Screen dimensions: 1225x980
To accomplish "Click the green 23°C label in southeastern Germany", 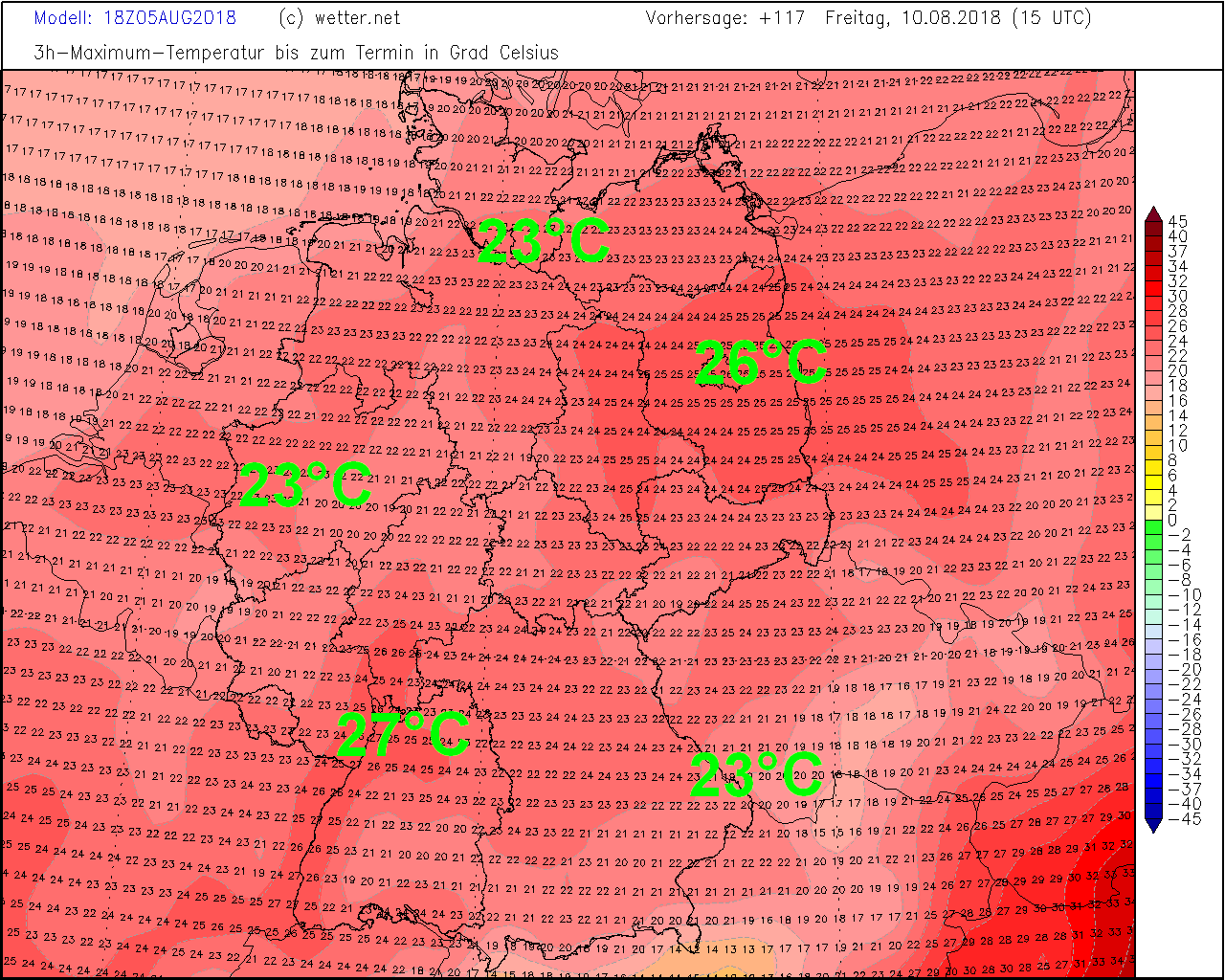I will 755,774.
